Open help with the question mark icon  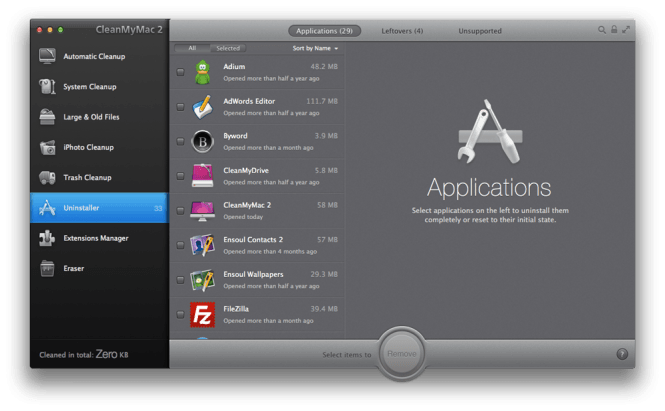622,354
